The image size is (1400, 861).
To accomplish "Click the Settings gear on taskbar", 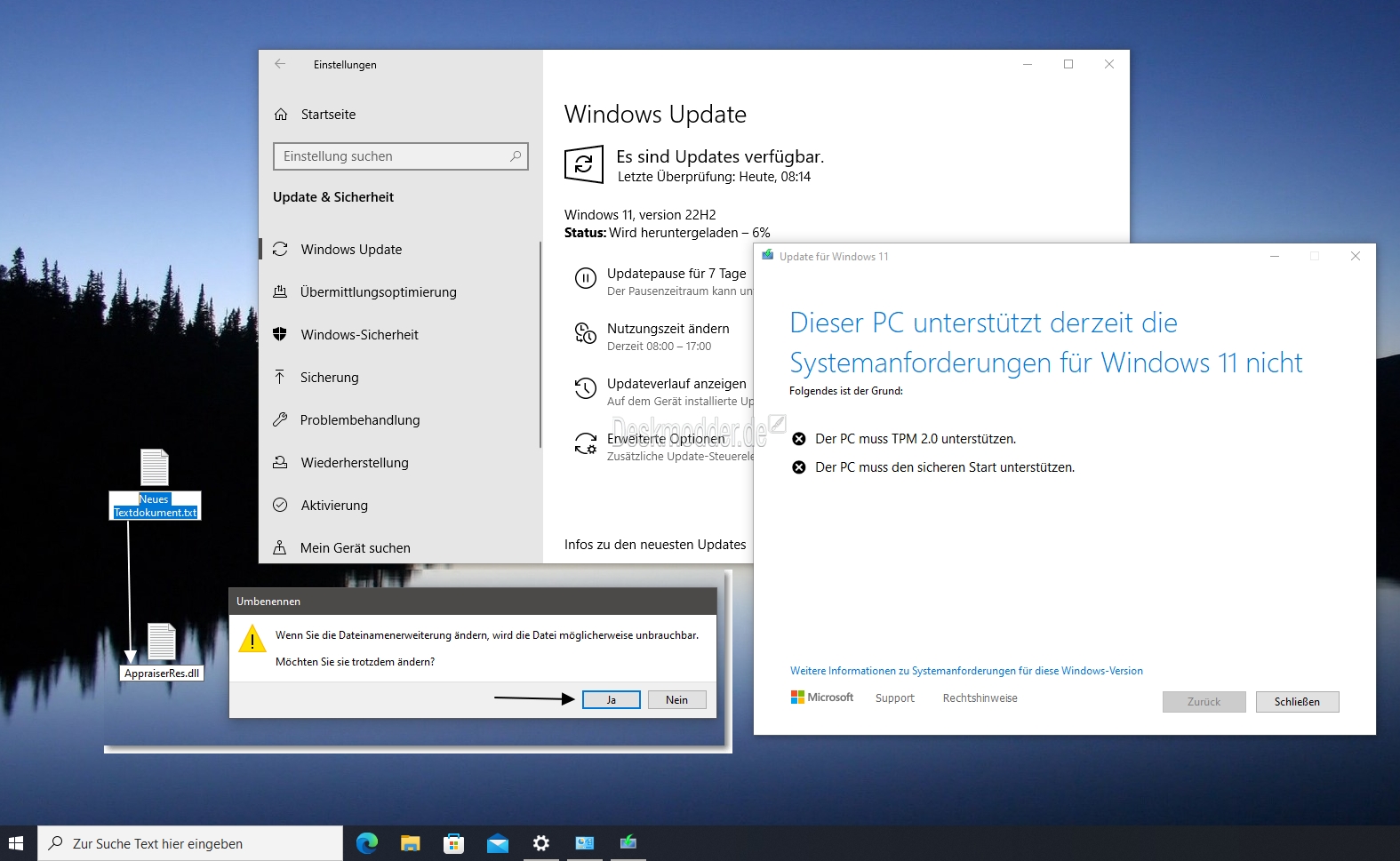I will point(540,843).
